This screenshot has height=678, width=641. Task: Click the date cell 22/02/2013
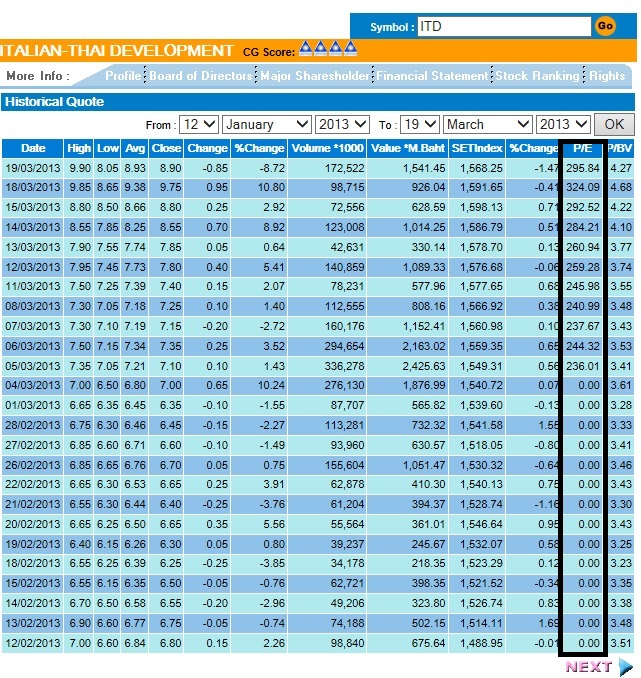tap(33, 484)
